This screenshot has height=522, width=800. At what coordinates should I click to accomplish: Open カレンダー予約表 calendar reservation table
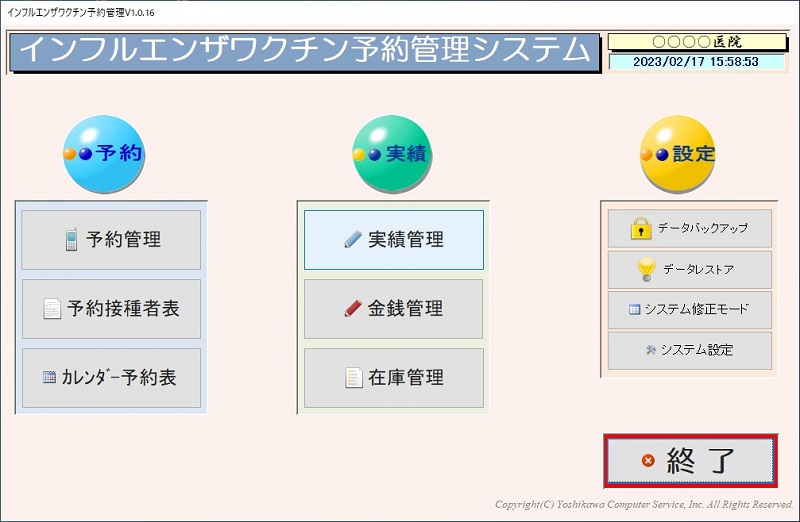(x=111, y=378)
